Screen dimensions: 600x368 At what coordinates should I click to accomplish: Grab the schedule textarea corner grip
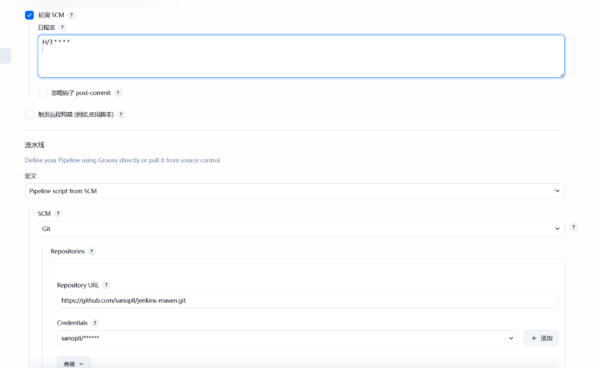click(x=562, y=75)
